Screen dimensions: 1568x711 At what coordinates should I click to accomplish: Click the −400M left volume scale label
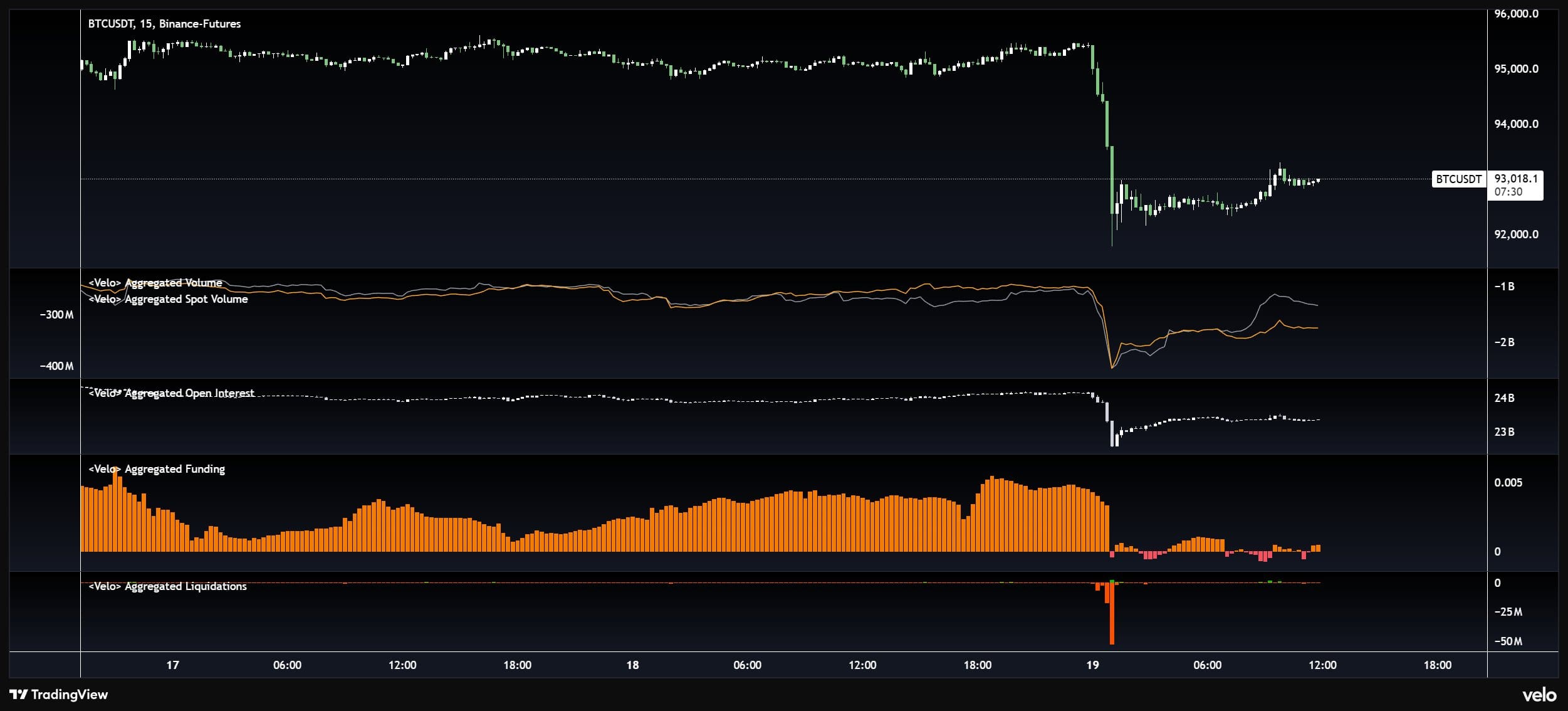56,366
